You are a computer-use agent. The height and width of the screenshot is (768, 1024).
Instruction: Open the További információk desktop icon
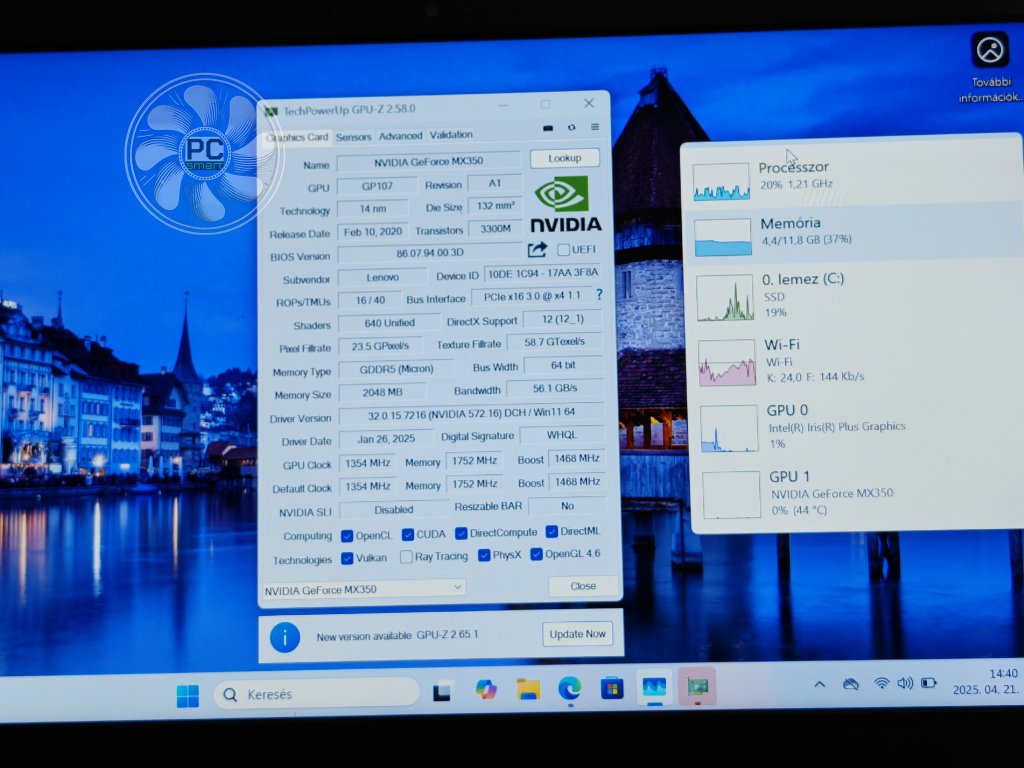coord(991,67)
